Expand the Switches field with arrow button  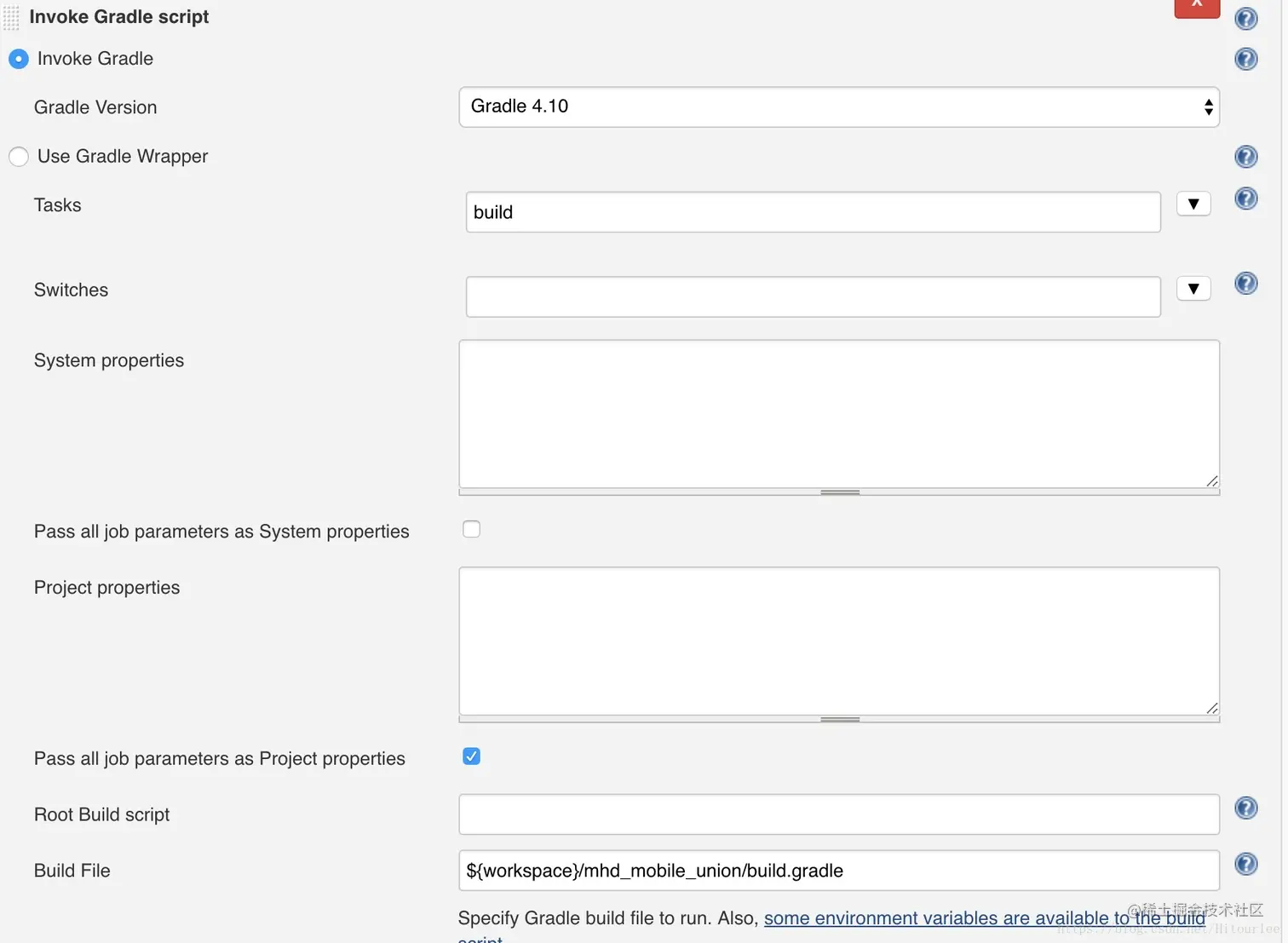tap(1193, 289)
